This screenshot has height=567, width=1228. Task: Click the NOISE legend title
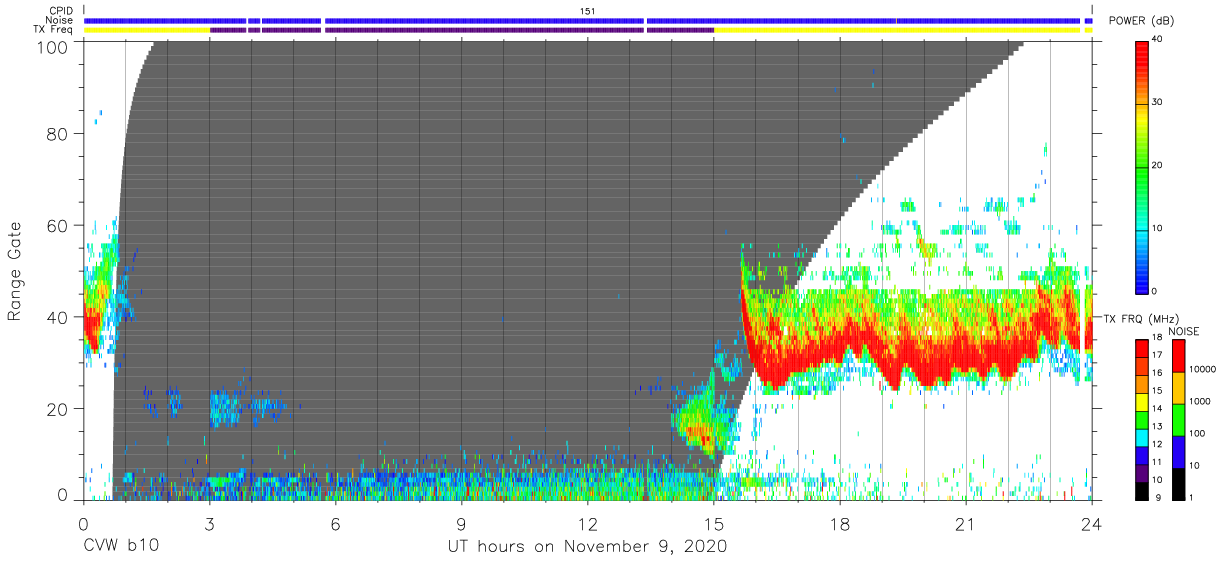click(1185, 331)
